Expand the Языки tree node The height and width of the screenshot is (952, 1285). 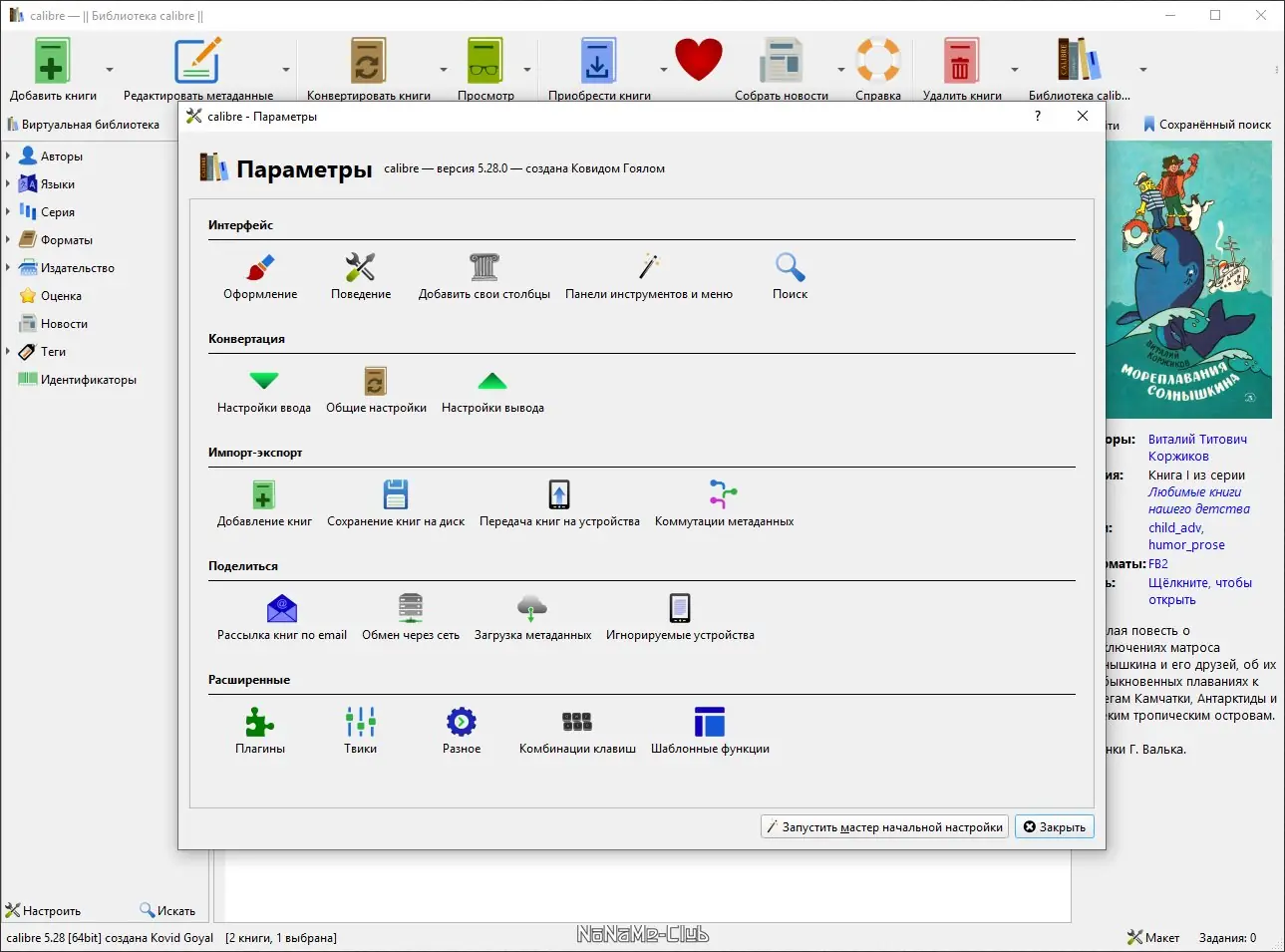click(8, 183)
